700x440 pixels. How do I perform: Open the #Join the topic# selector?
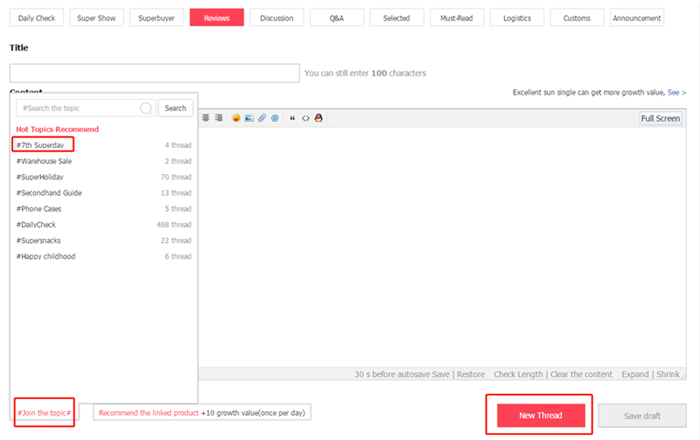[44, 413]
